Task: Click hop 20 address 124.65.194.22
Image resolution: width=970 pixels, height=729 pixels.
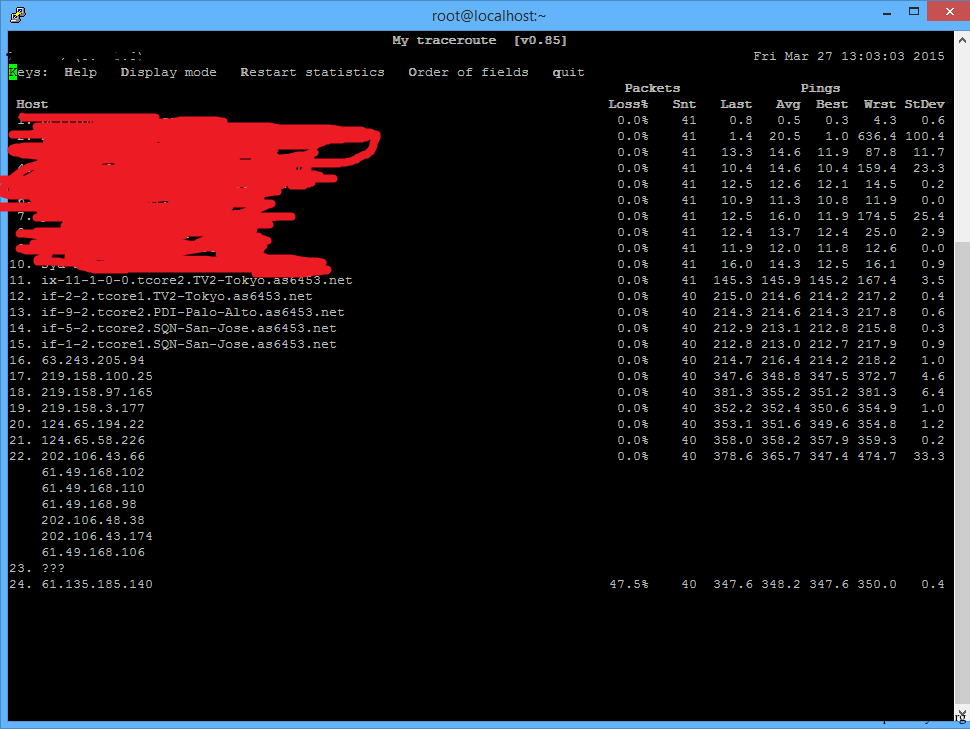Action: pos(93,425)
